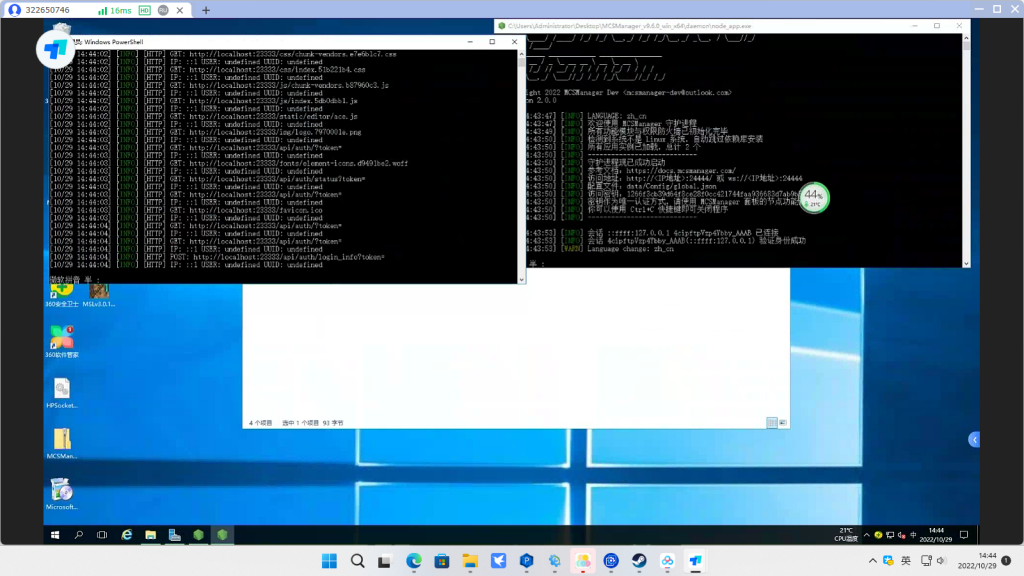Open 360软件管家 desktop shortcut
Screen dimensions: 1024x576
tap(61, 342)
